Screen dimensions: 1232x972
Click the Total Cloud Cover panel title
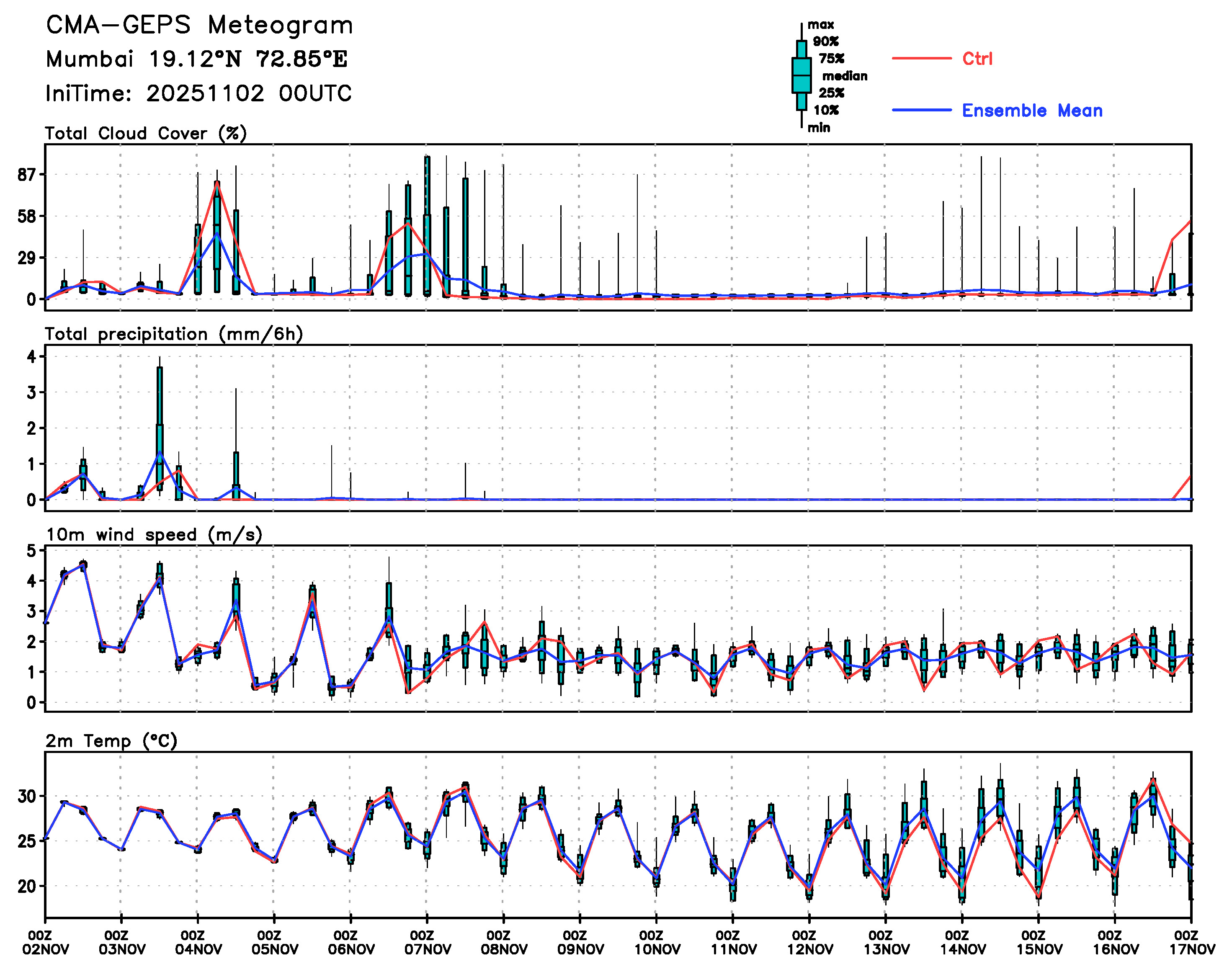[x=146, y=133]
